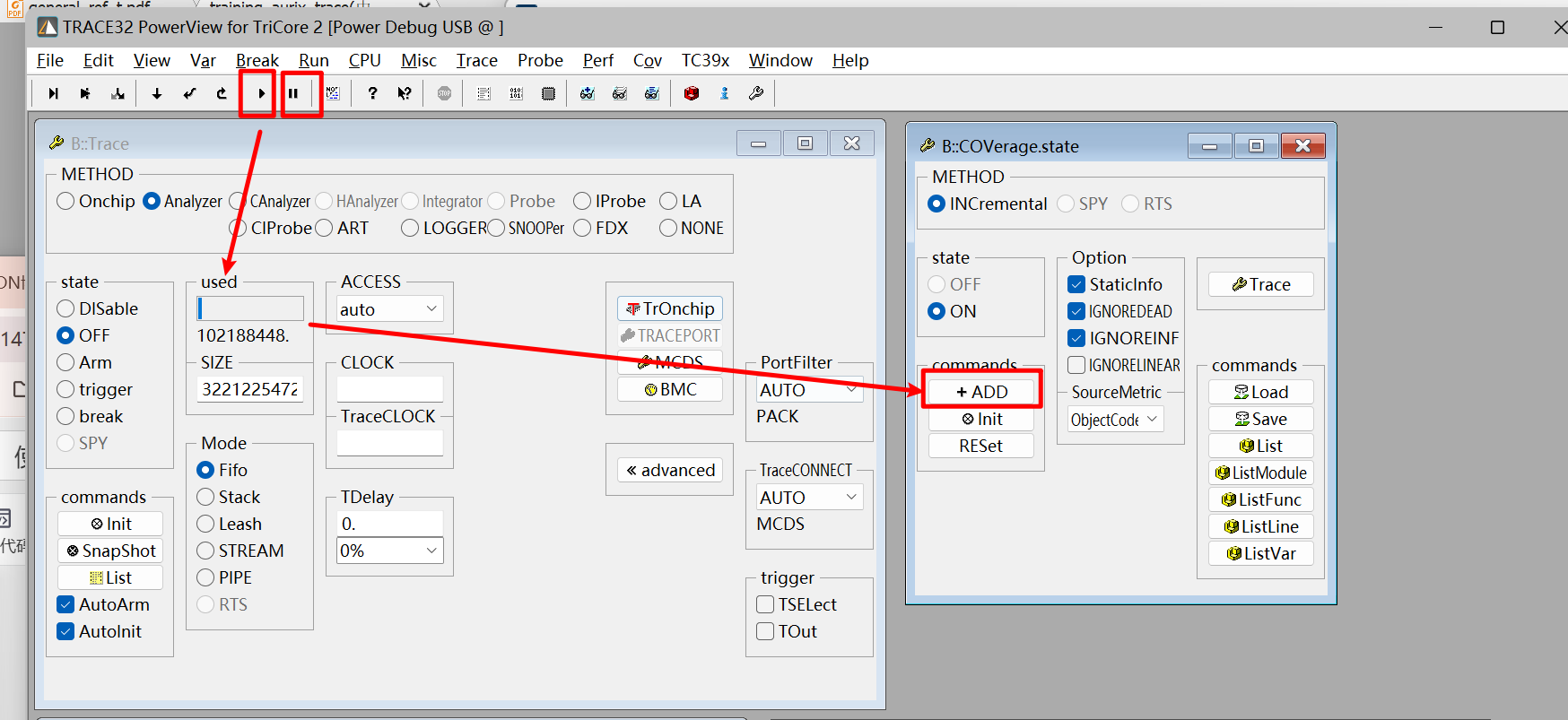Open the Perf menu
1568x720 pixels.
598,60
